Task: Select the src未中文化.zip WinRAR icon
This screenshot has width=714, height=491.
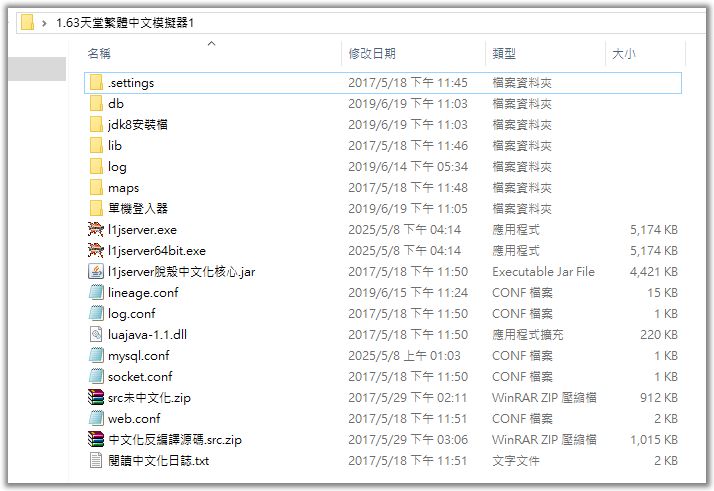Action: tap(96, 397)
